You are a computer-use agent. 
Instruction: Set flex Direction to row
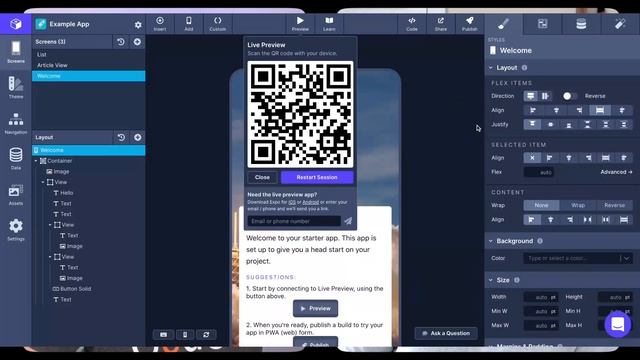coord(545,96)
